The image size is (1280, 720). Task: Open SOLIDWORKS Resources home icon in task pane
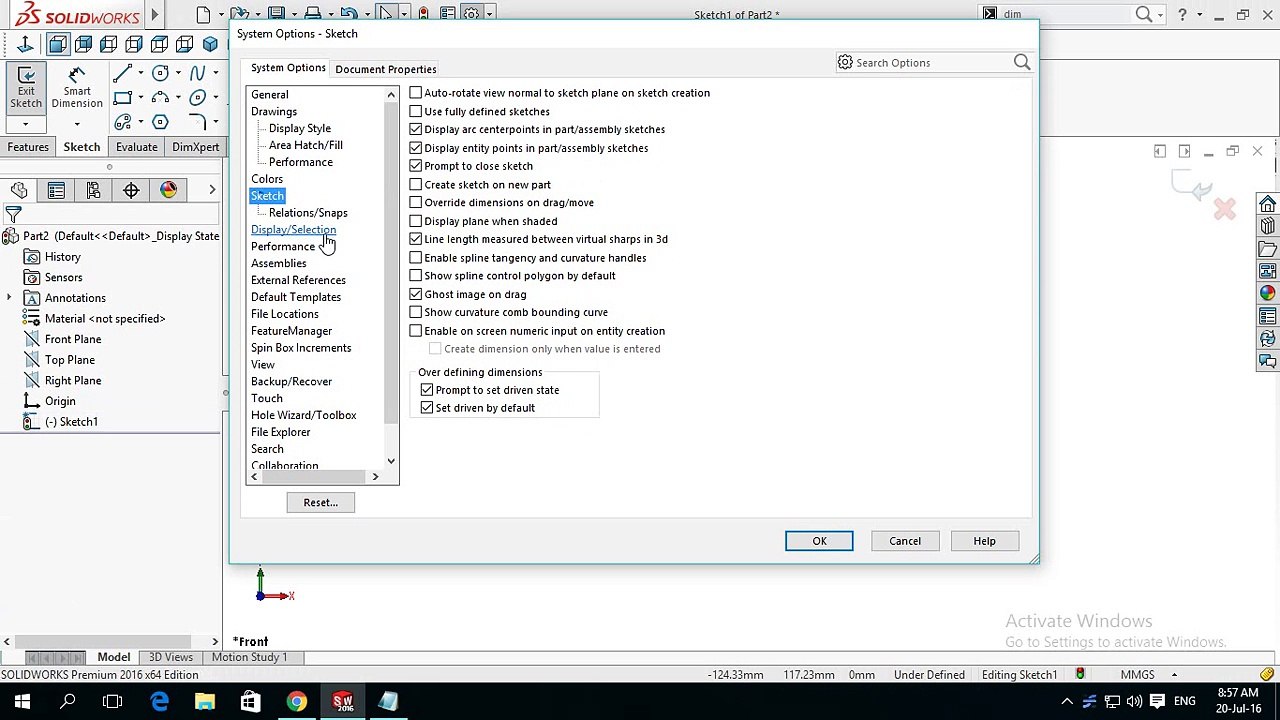pos(1267,204)
